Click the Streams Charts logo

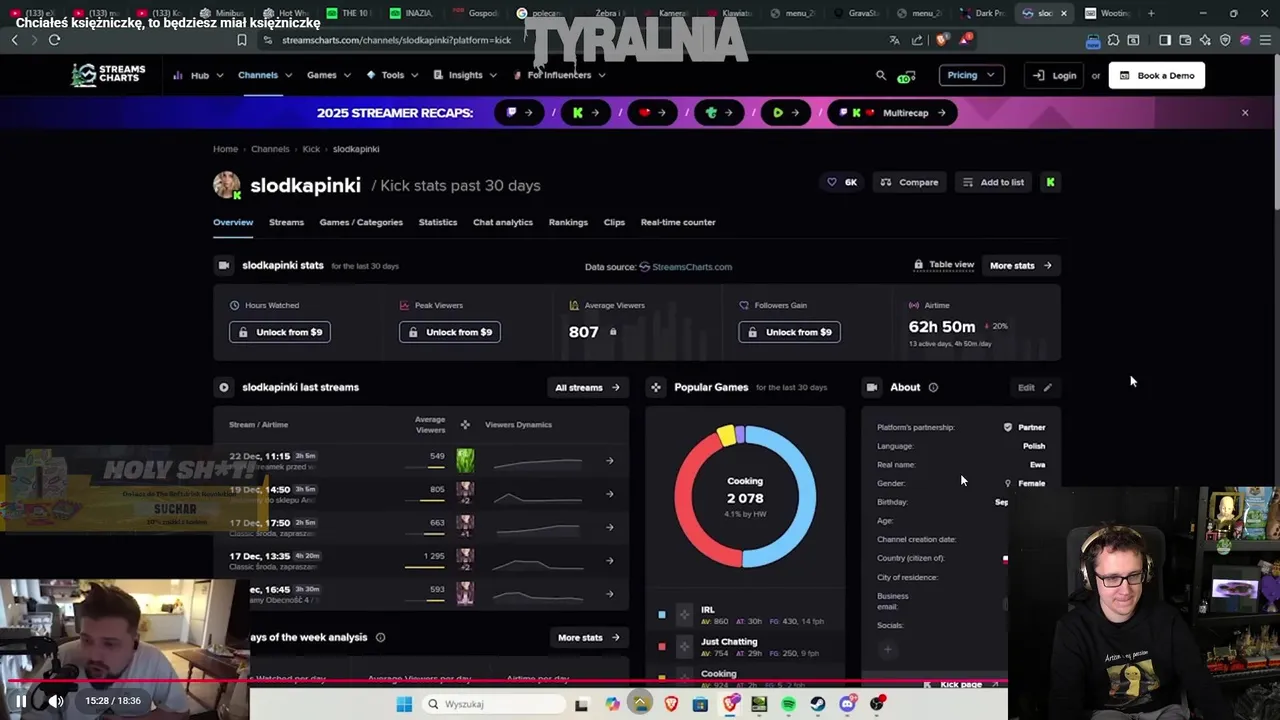coord(108,75)
